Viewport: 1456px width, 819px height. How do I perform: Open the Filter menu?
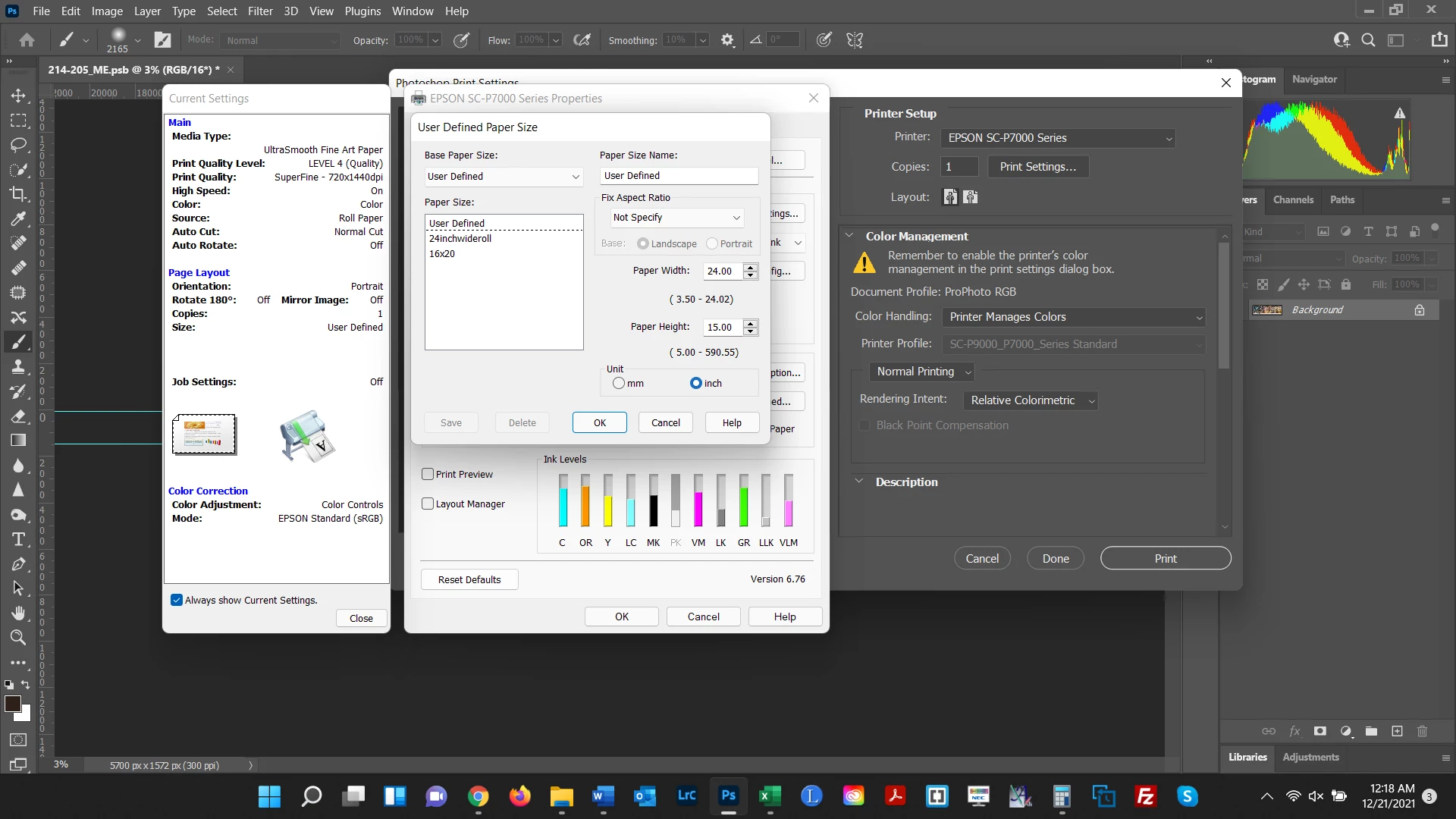click(x=260, y=11)
